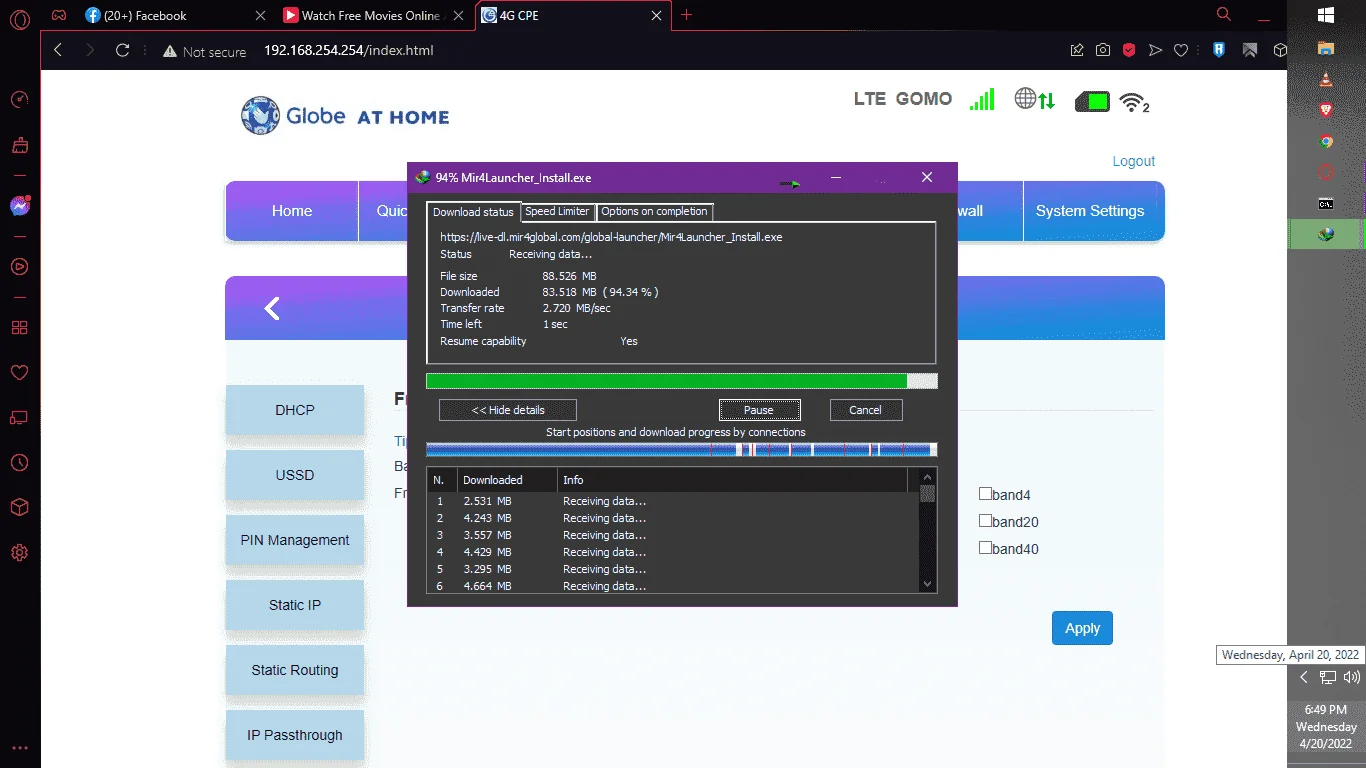This screenshot has width=1366, height=768.
Task: Open the Windows Start button
Action: [x=1326, y=15]
